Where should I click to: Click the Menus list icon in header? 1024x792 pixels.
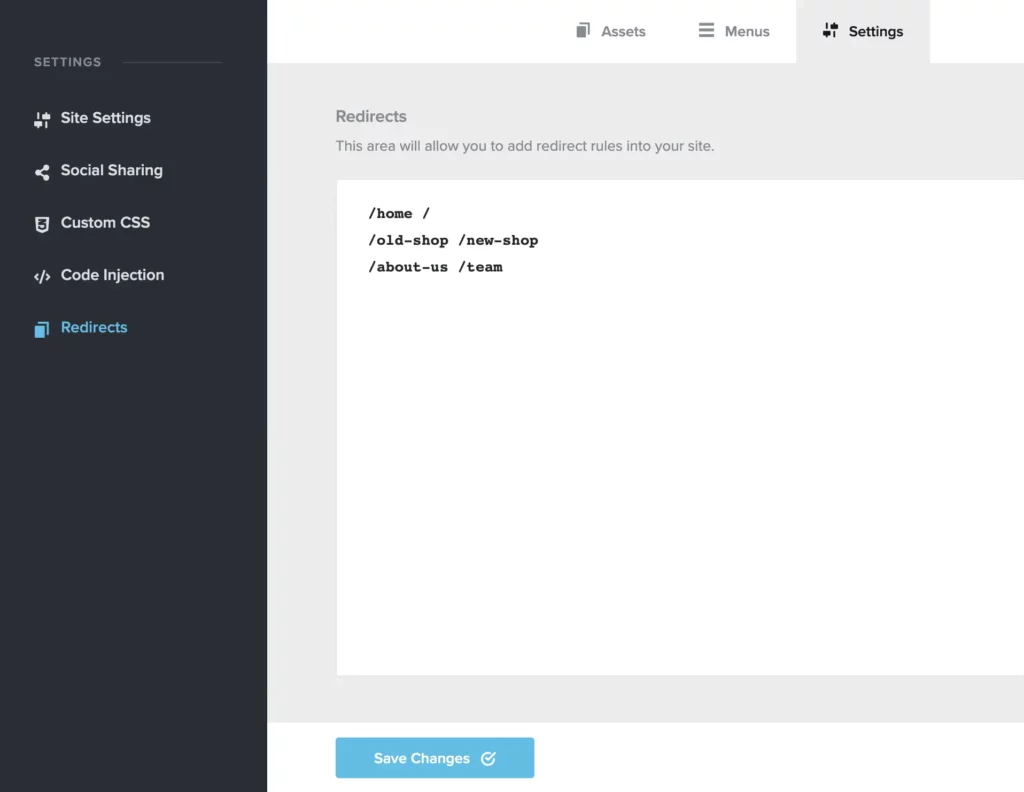click(x=705, y=30)
